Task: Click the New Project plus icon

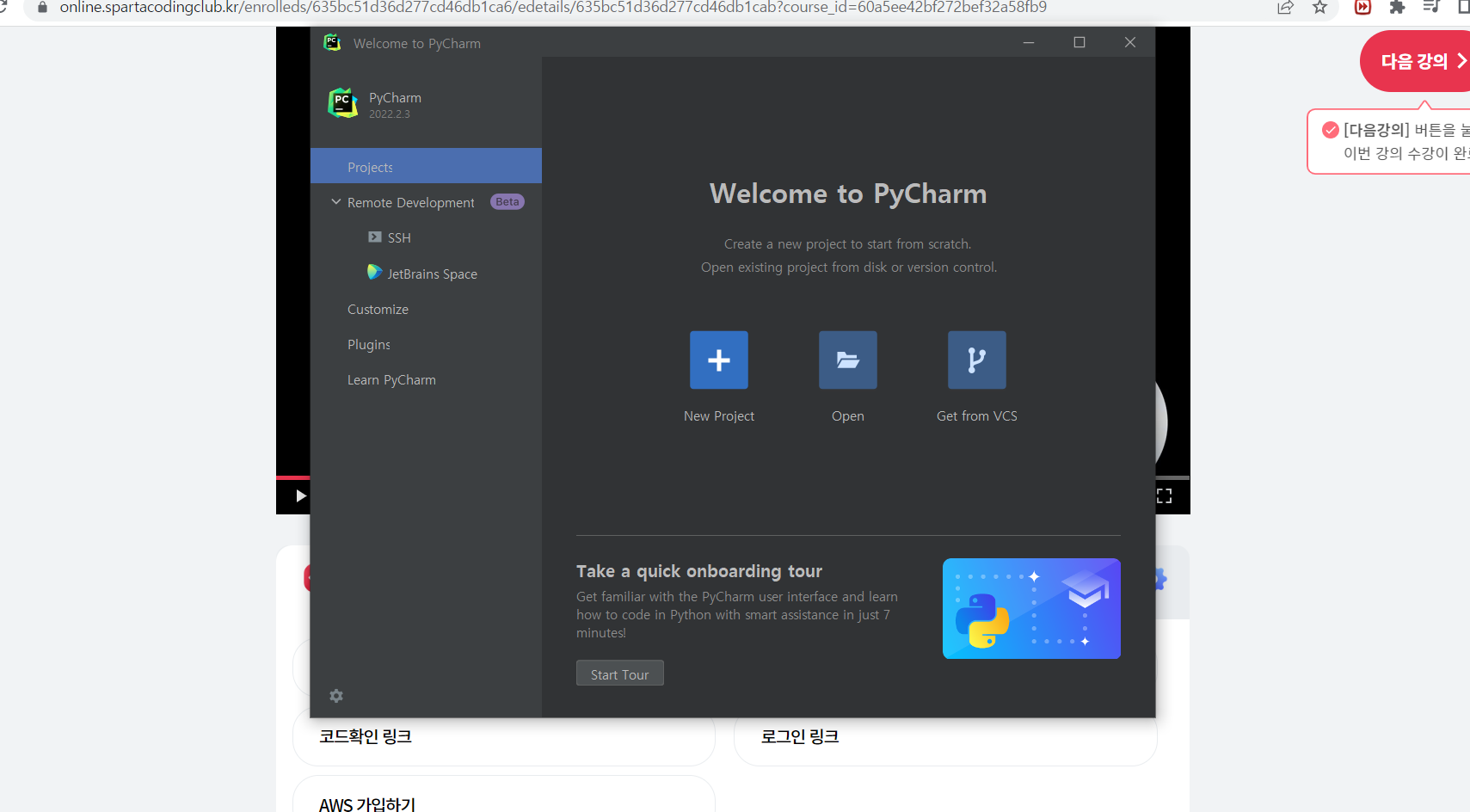Action: 719,360
